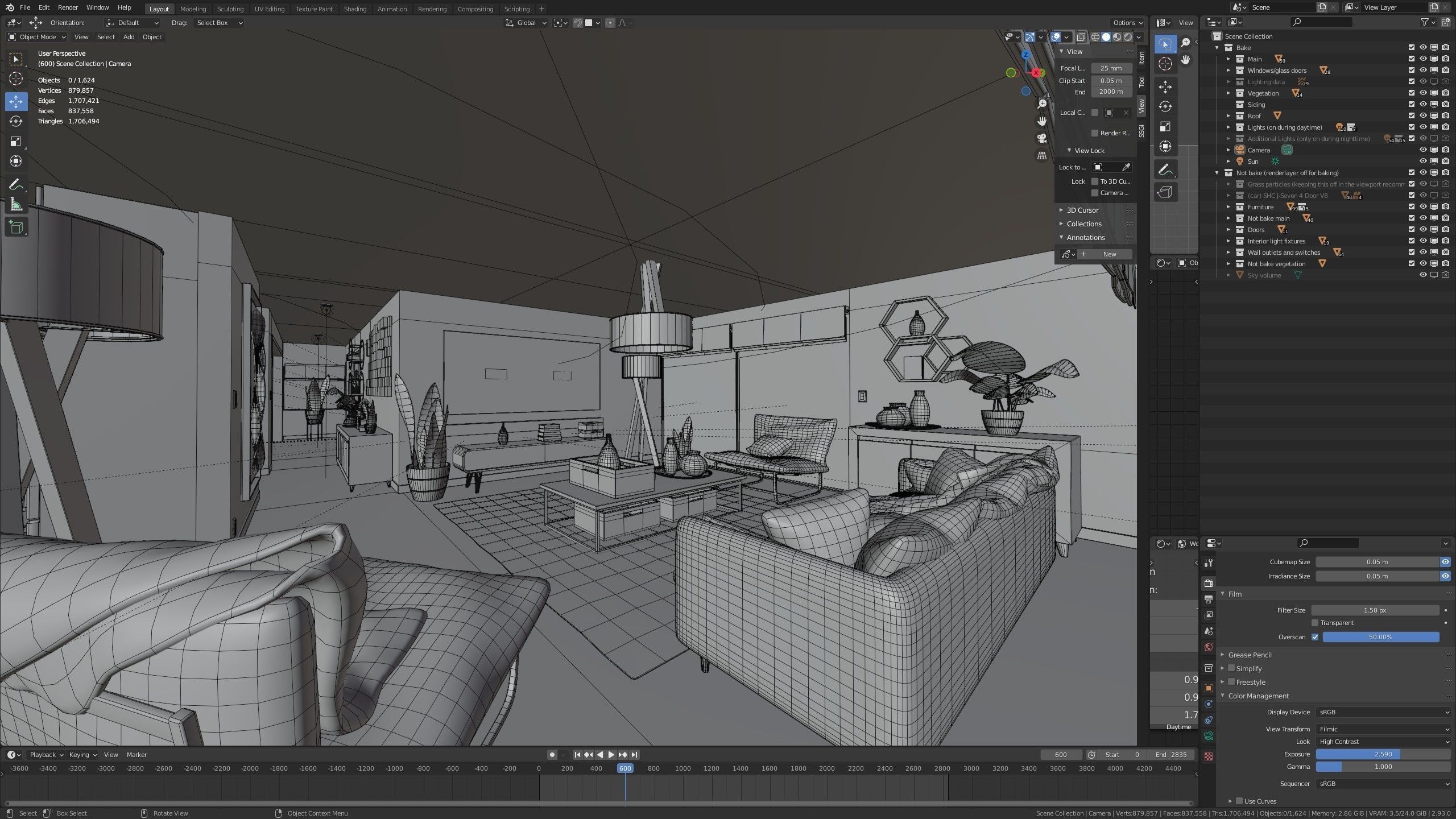
Task: Select the Transform tool in the left toolbar
Action: click(16, 161)
